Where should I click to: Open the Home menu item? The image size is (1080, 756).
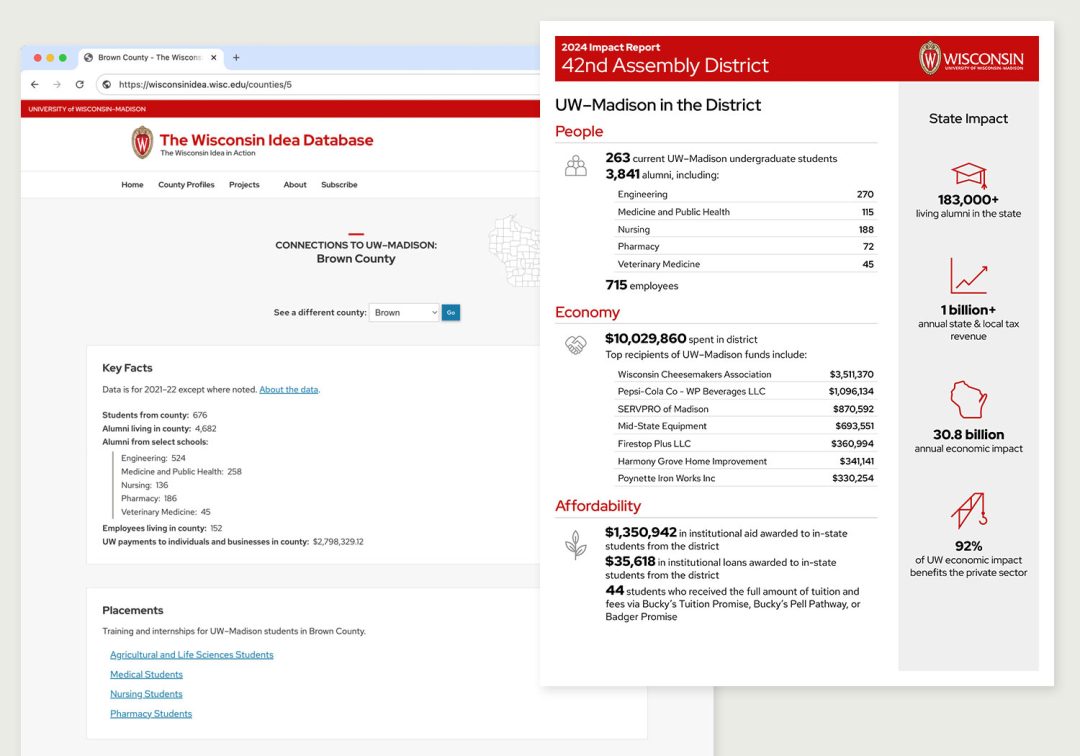click(132, 185)
